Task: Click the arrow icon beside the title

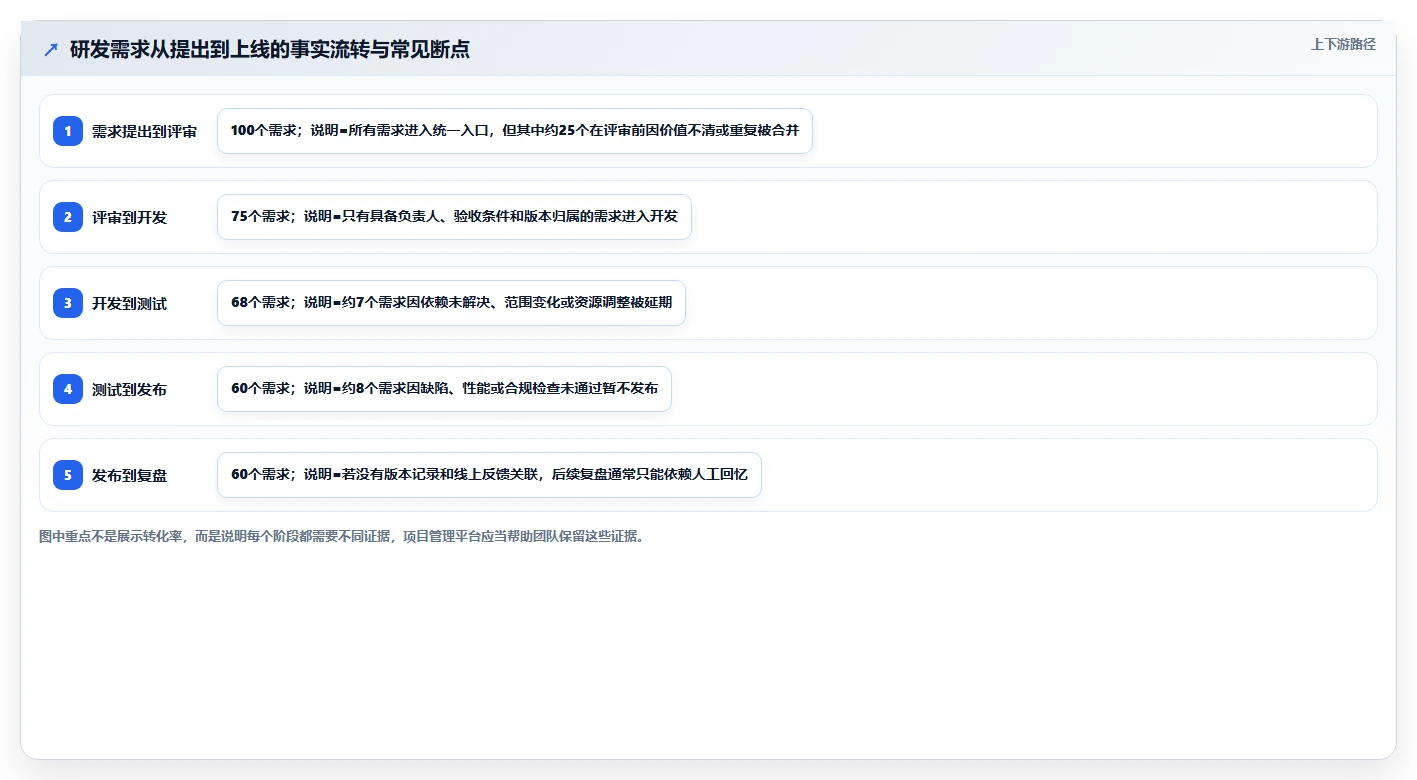Action: [x=51, y=49]
